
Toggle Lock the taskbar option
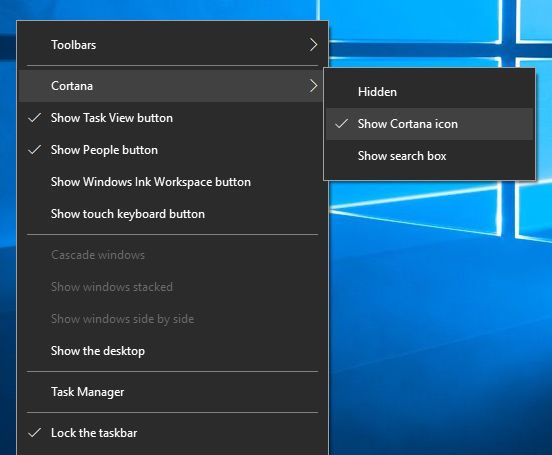172,433
